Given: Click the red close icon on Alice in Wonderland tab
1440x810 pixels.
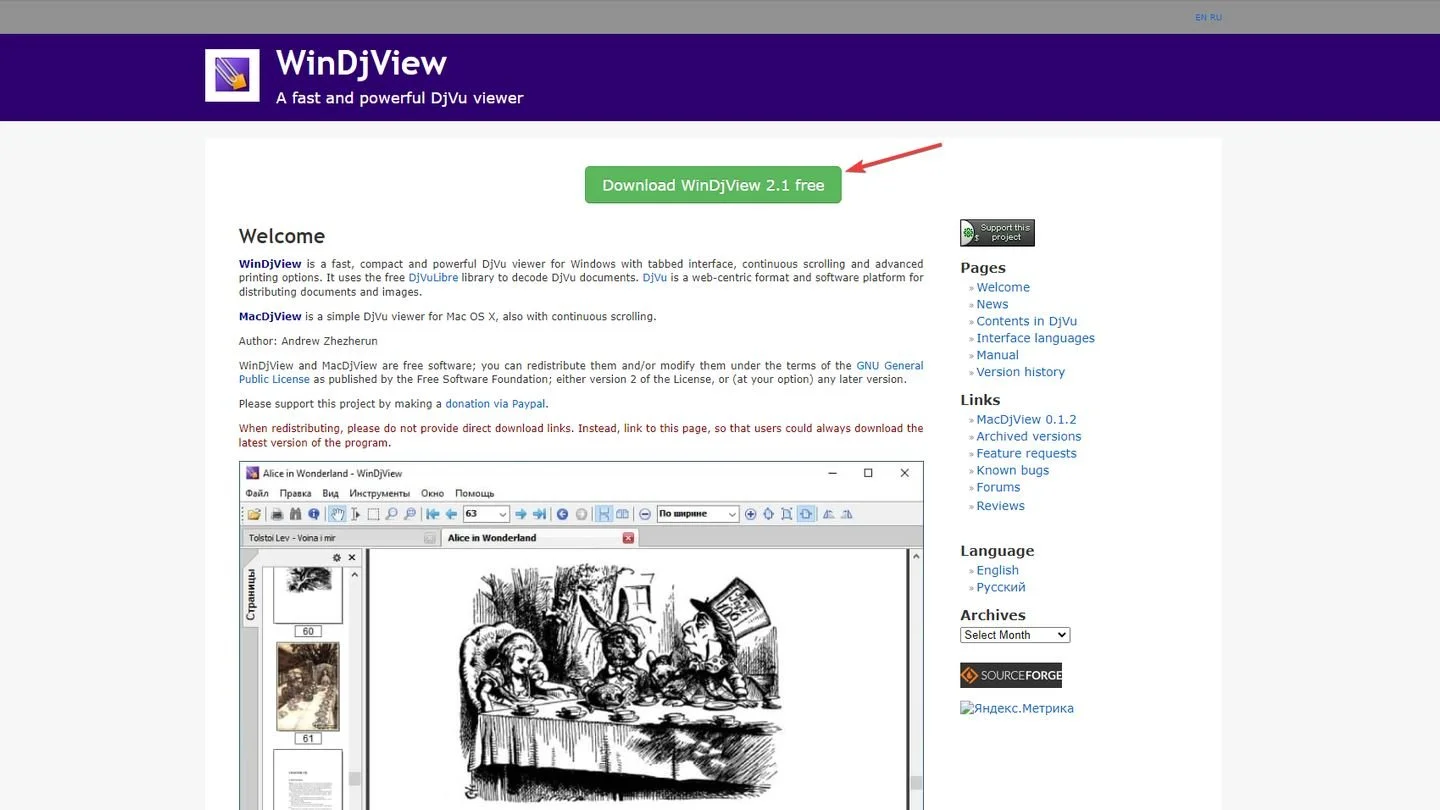Looking at the screenshot, I should 628,538.
